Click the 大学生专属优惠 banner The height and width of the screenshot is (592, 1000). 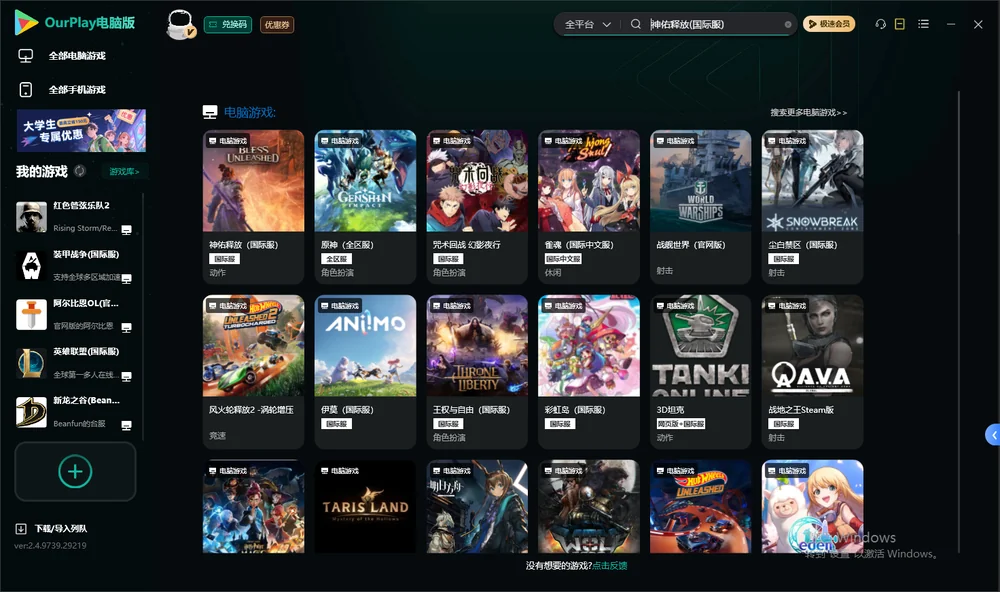(x=81, y=131)
